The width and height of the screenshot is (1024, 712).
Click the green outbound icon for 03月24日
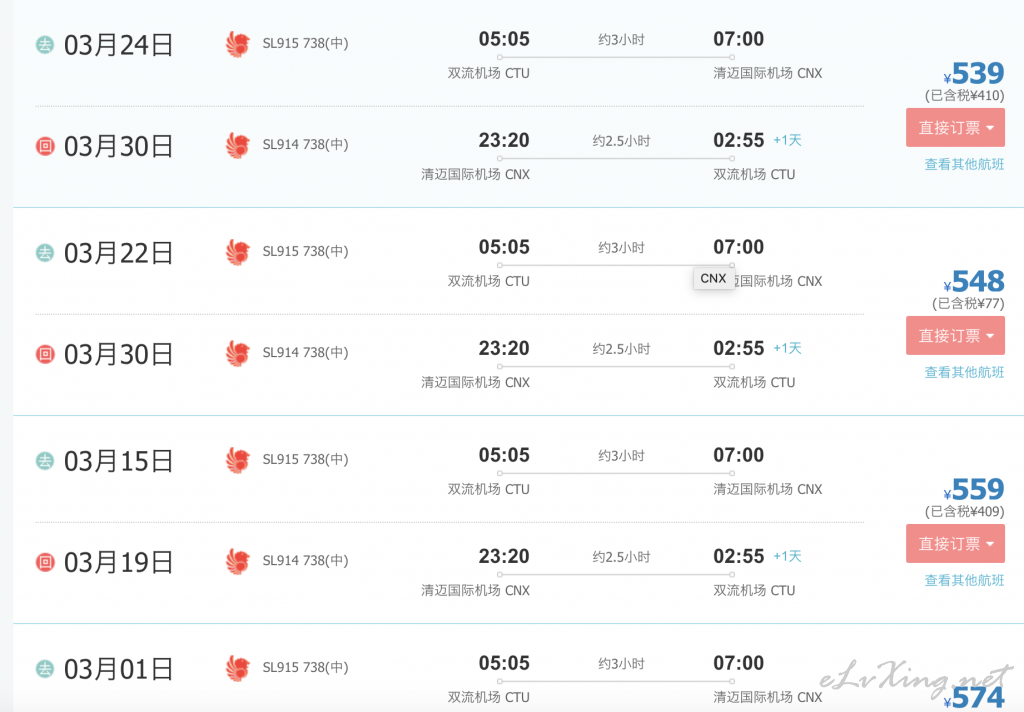click(44, 44)
